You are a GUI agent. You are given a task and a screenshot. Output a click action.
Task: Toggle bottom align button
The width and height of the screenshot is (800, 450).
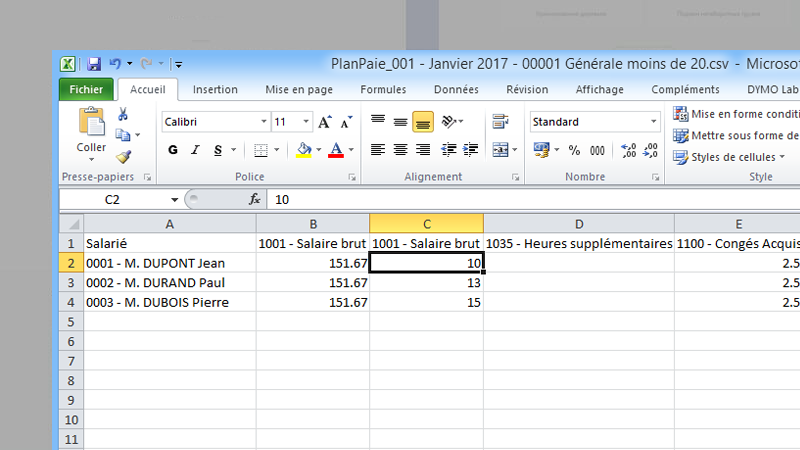423,122
